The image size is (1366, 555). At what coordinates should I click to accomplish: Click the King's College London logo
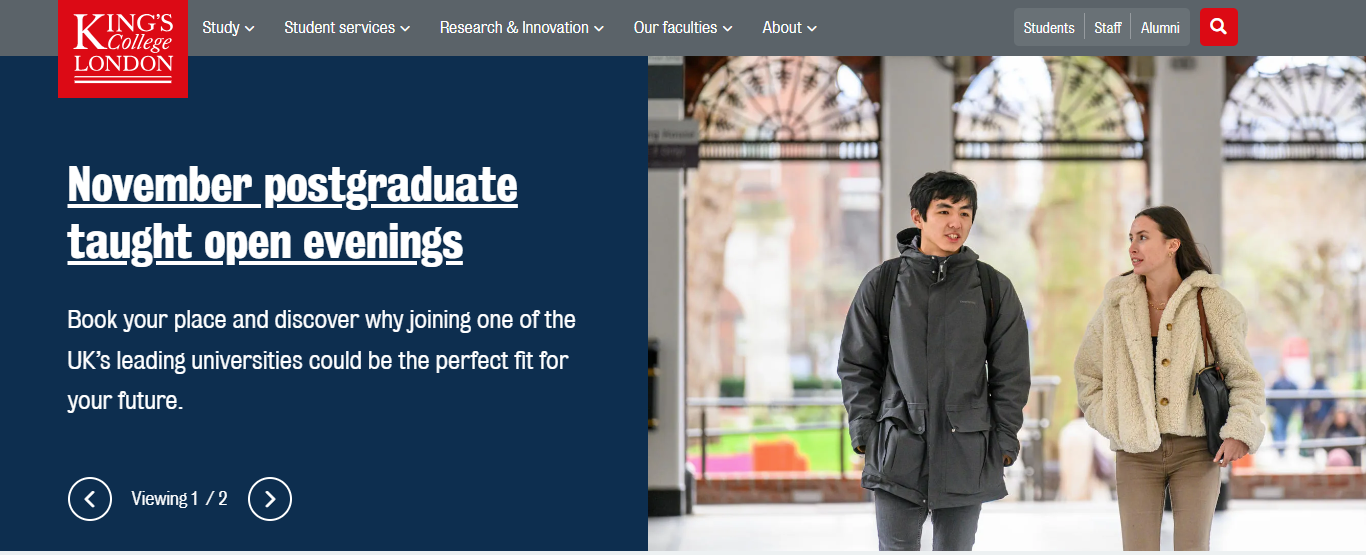[x=123, y=48]
